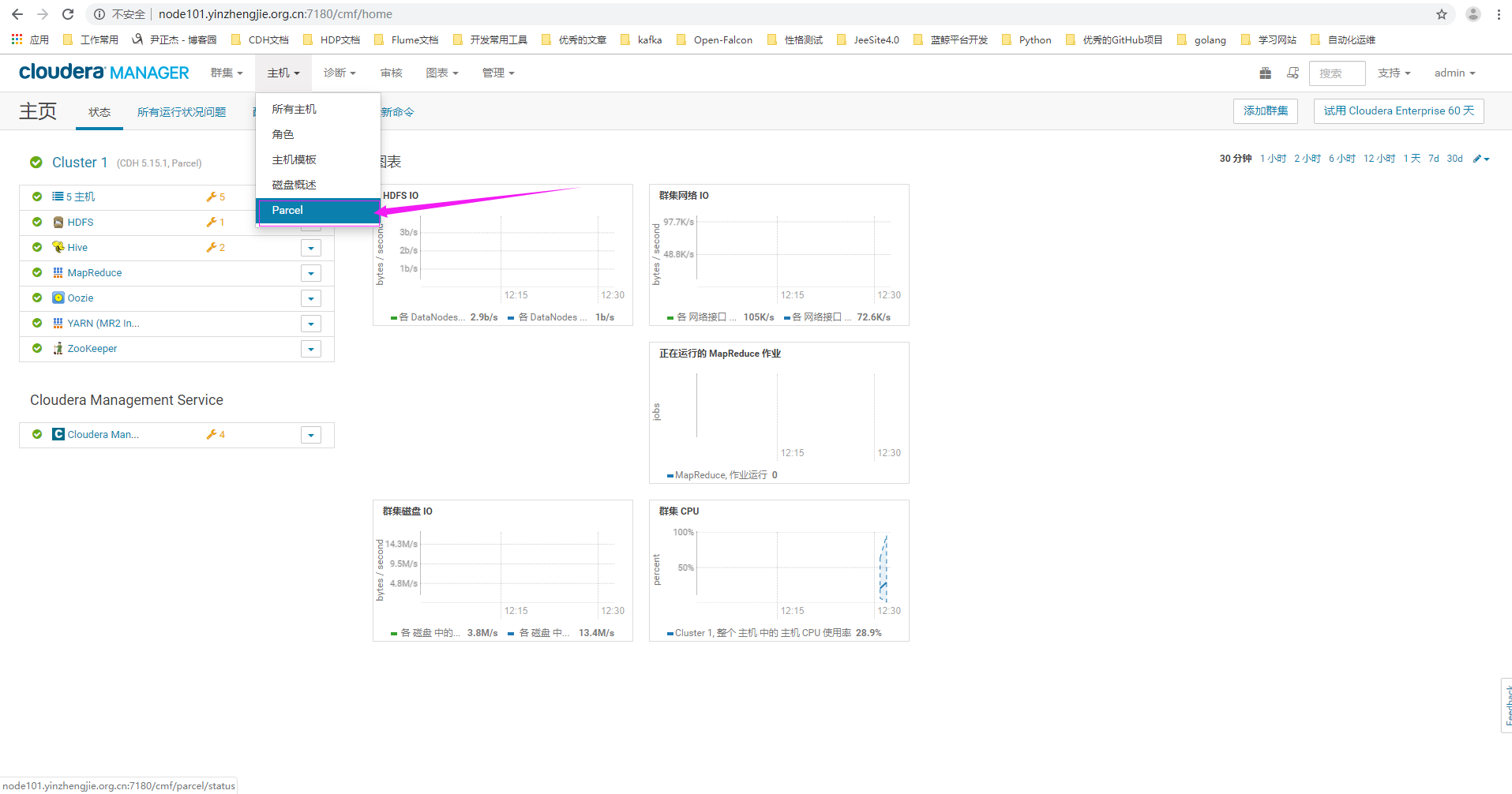The width and height of the screenshot is (1512, 794).
Task: Open the admin user menu
Action: pos(1454,73)
